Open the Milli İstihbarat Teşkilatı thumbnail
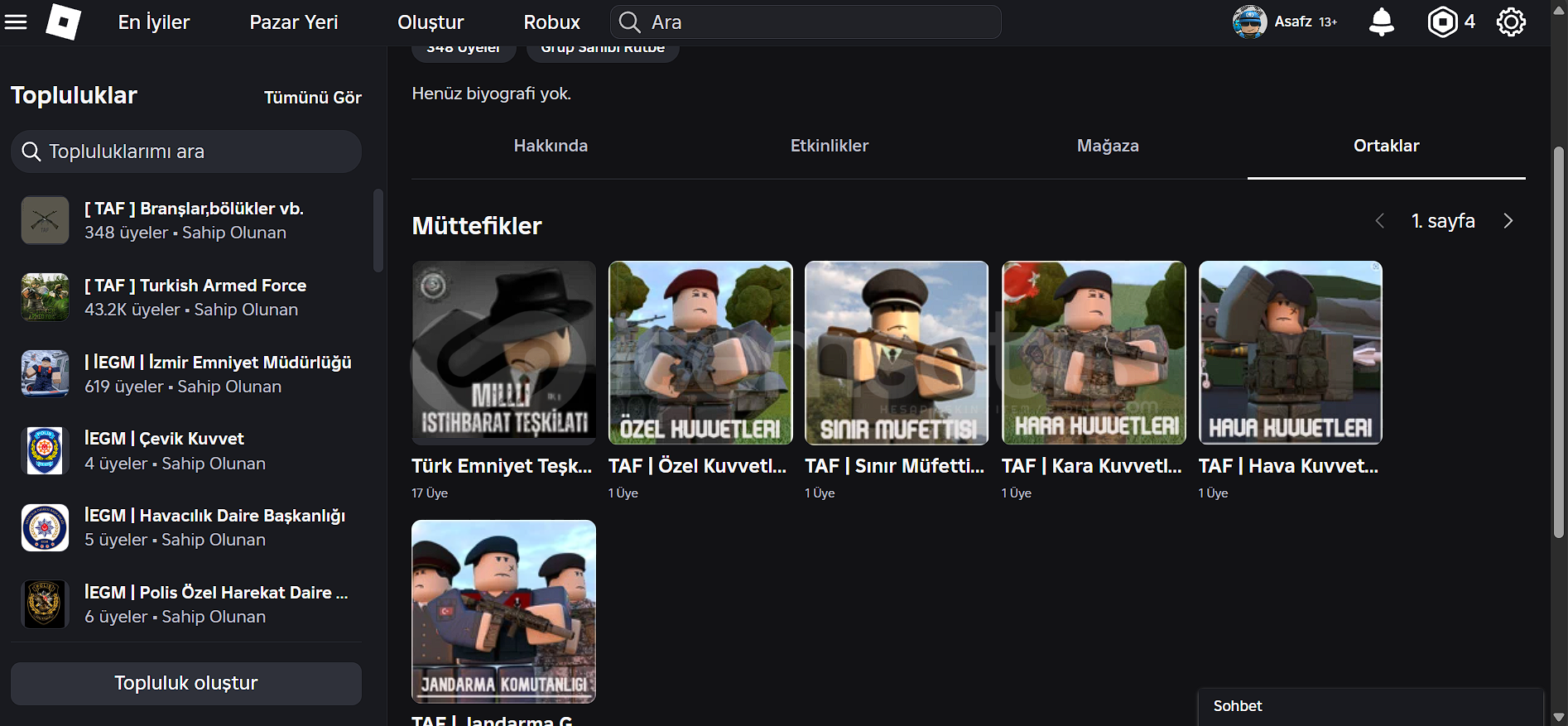 pyautogui.click(x=503, y=353)
